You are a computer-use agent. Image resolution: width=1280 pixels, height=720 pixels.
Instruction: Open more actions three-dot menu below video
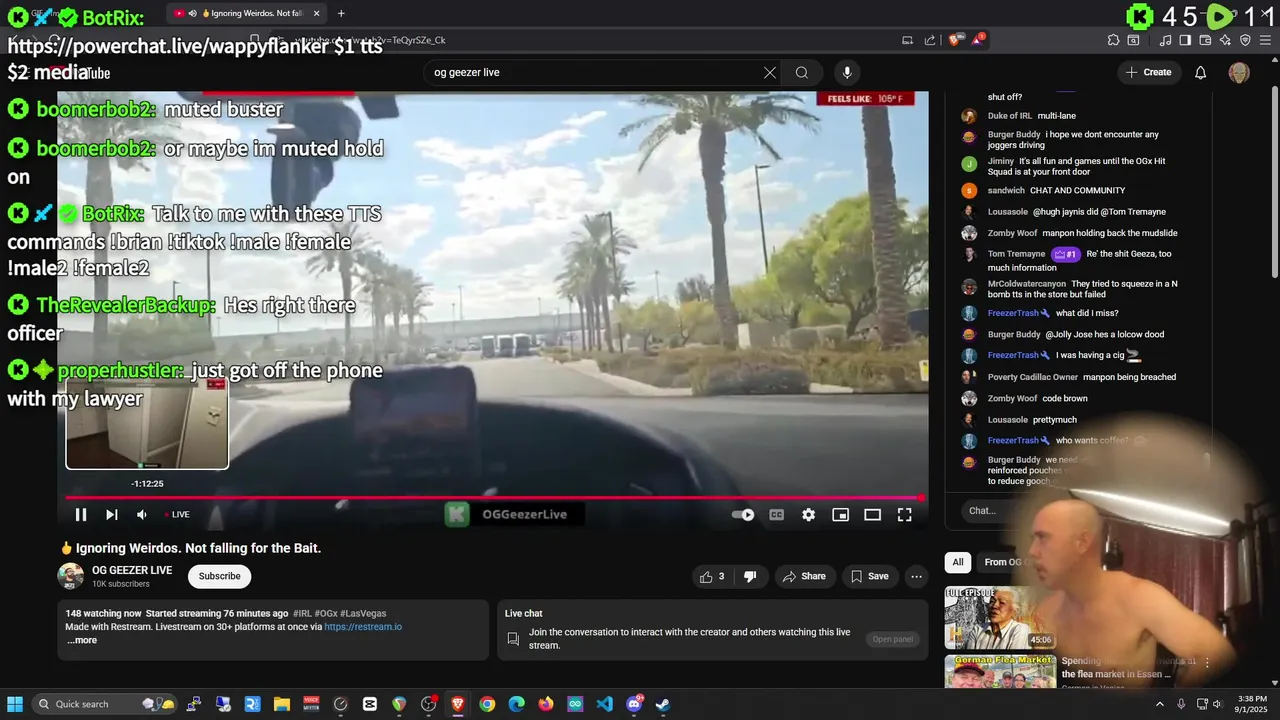pos(916,576)
